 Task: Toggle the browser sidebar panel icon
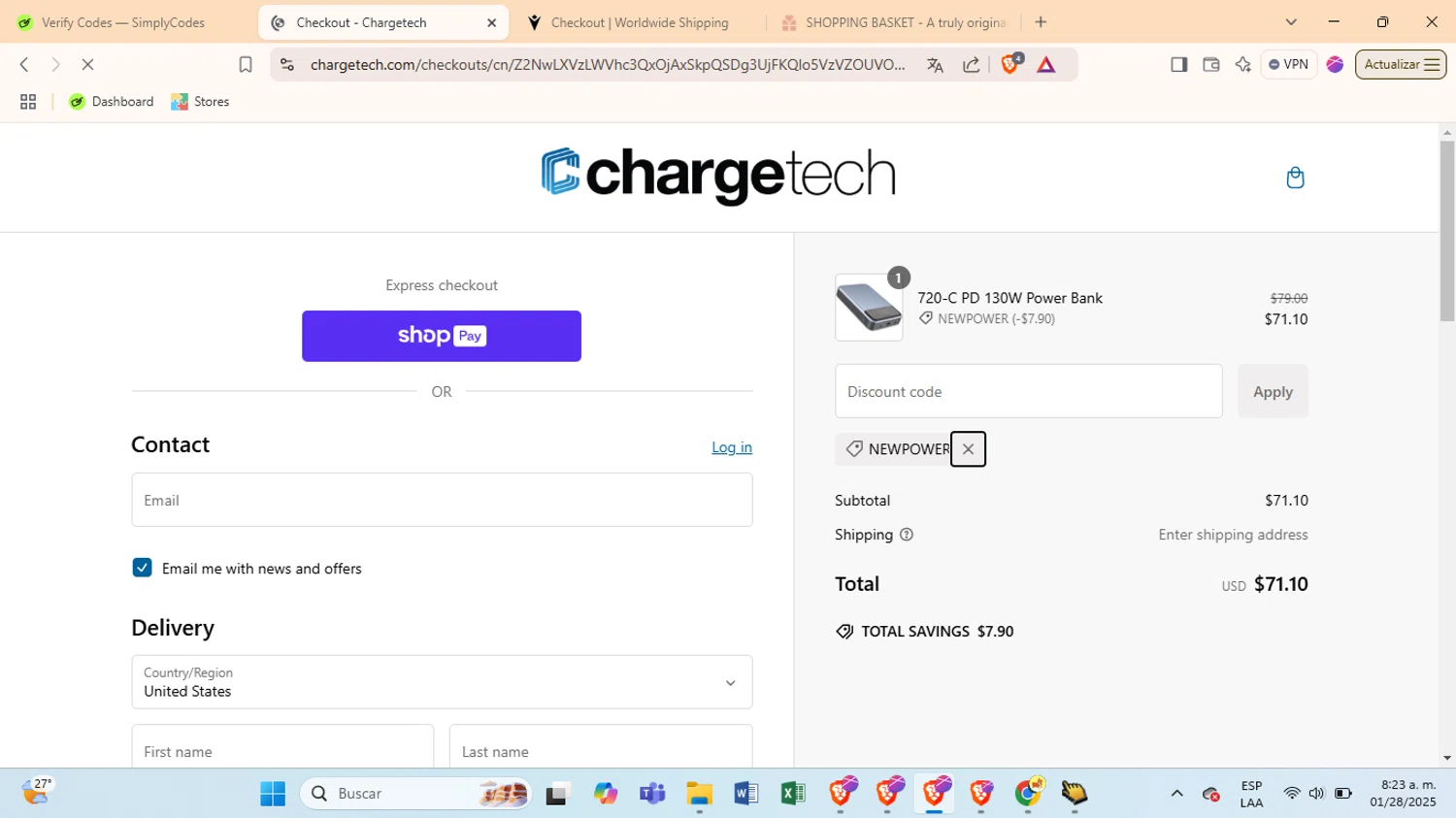(1178, 65)
